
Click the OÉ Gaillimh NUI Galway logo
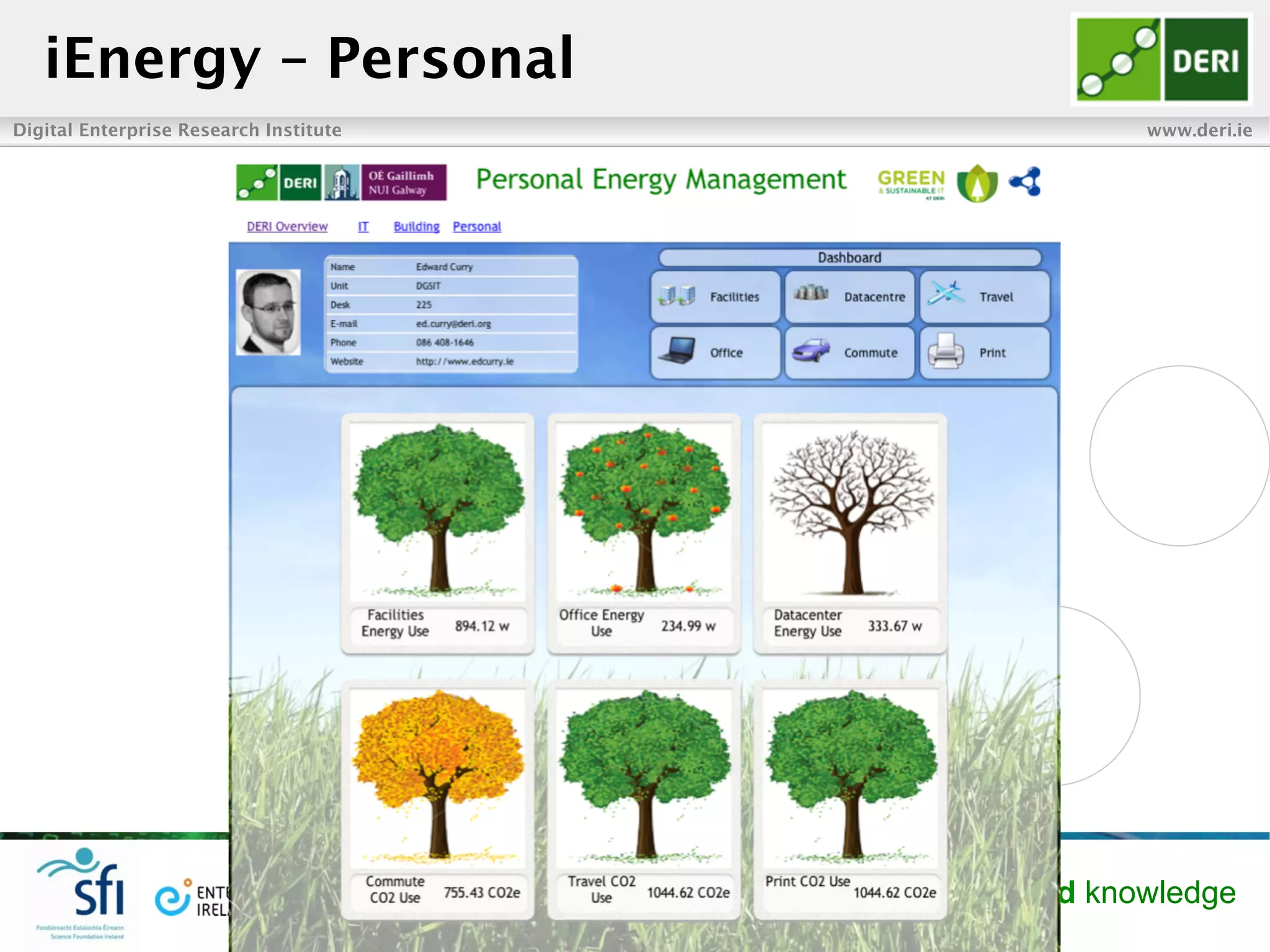[x=403, y=182]
